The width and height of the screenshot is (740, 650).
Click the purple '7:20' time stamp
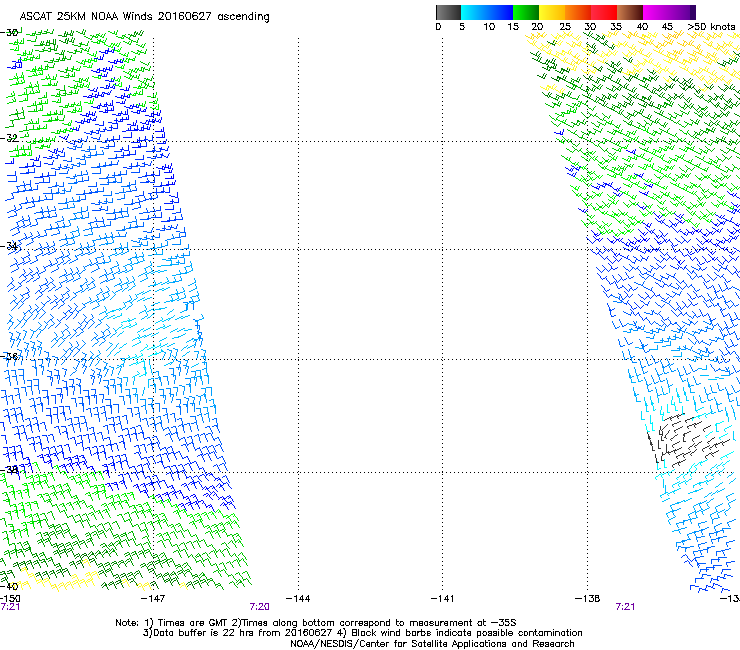(260, 607)
